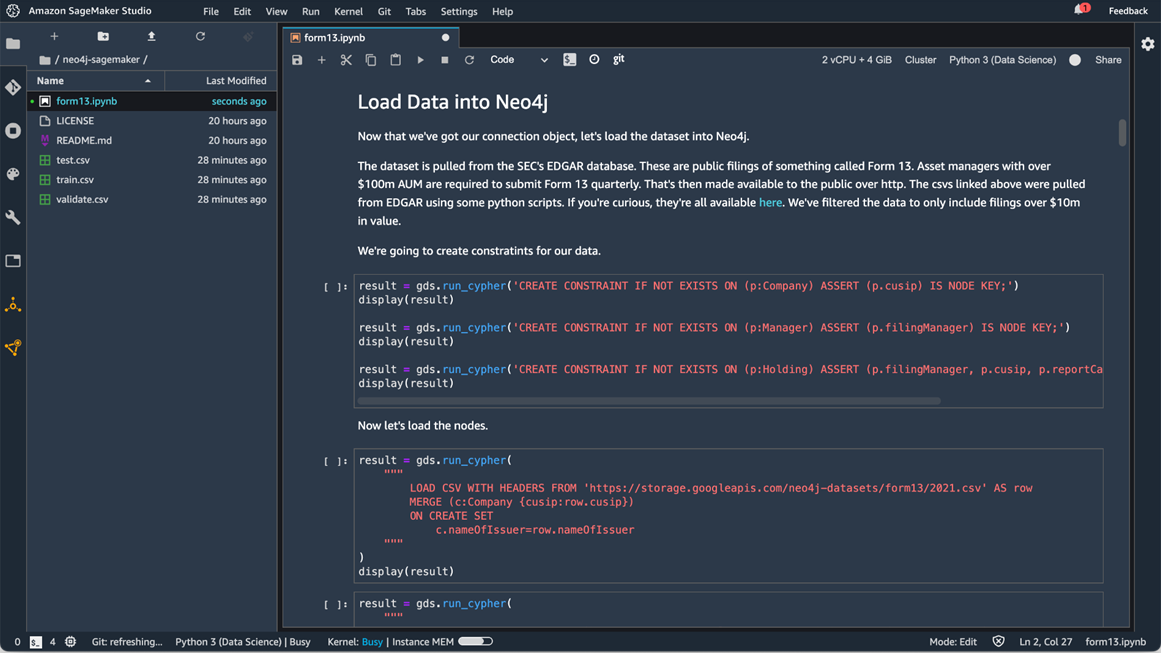Image resolution: width=1161 pixels, height=653 pixels.
Task: Restart the kernel from notebook toolbar
Action: pyautogui.click(x=469, y=60)
